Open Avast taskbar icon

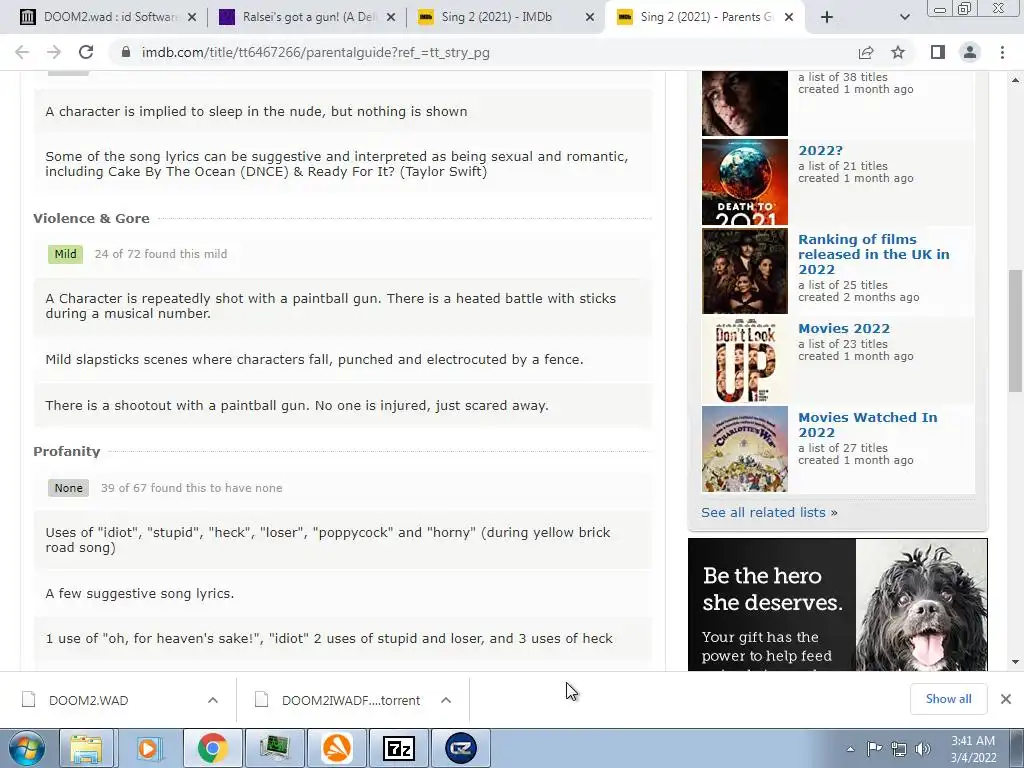(x=337, y=748)
